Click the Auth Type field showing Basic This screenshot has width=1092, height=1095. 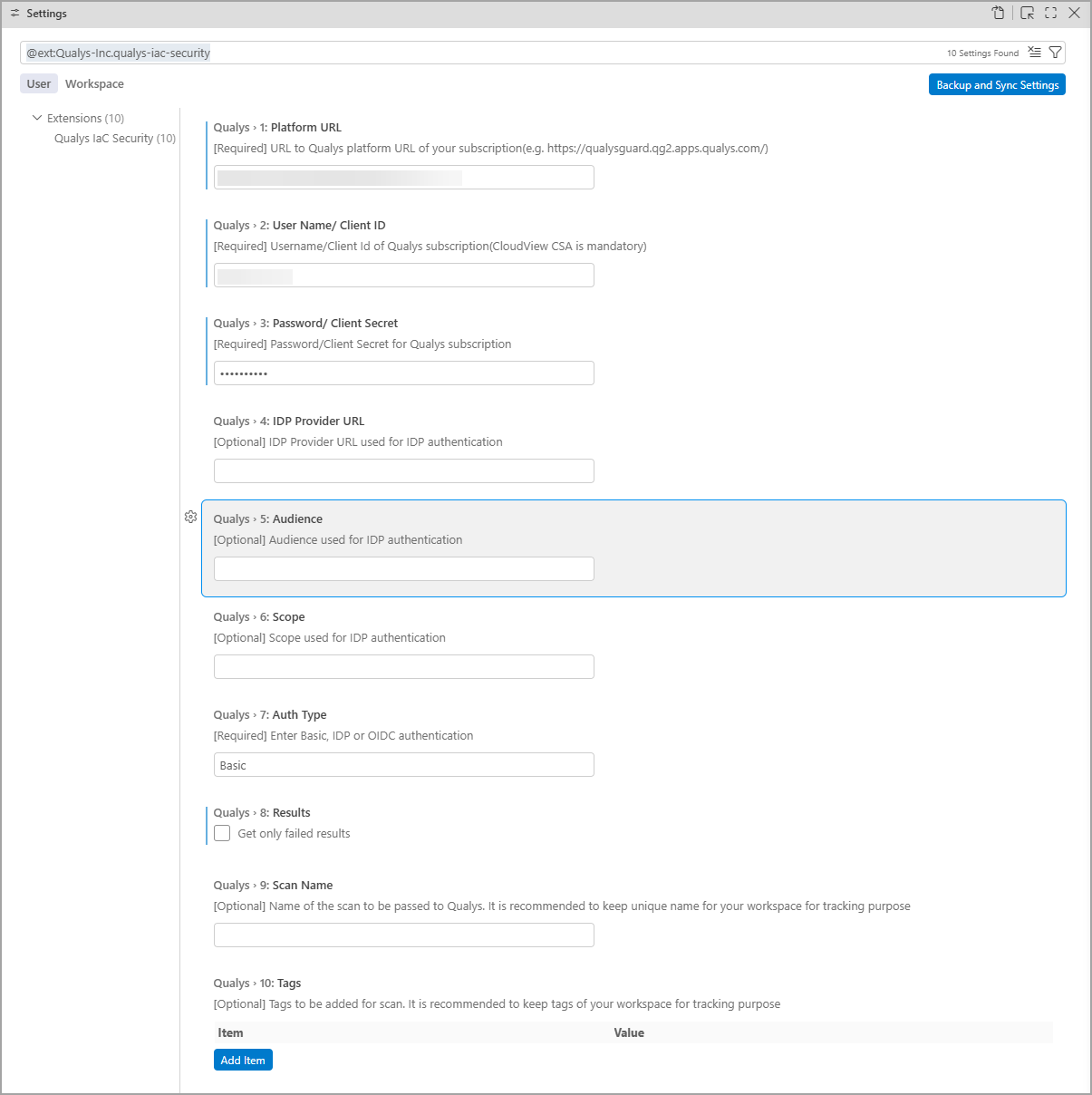[x=404, y=764]
